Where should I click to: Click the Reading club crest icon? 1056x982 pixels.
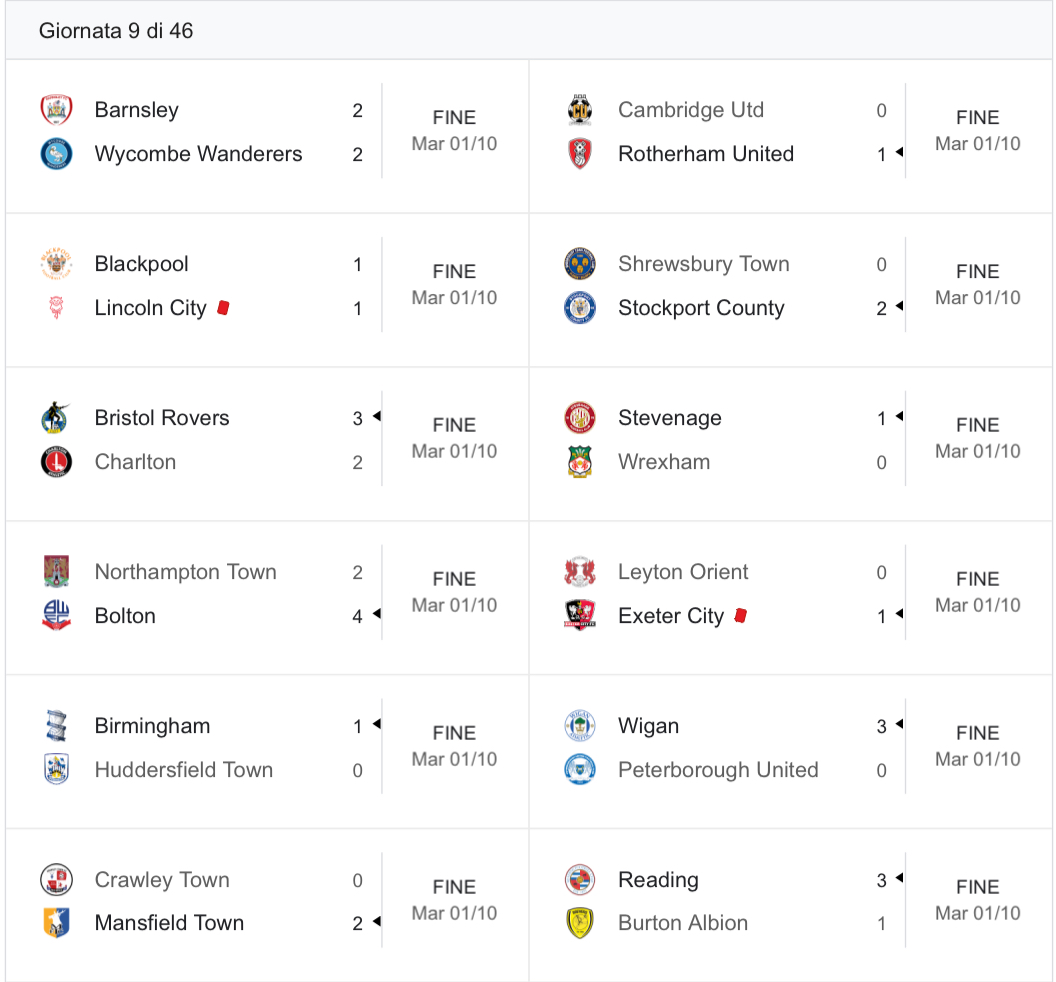tap(580, 879)
